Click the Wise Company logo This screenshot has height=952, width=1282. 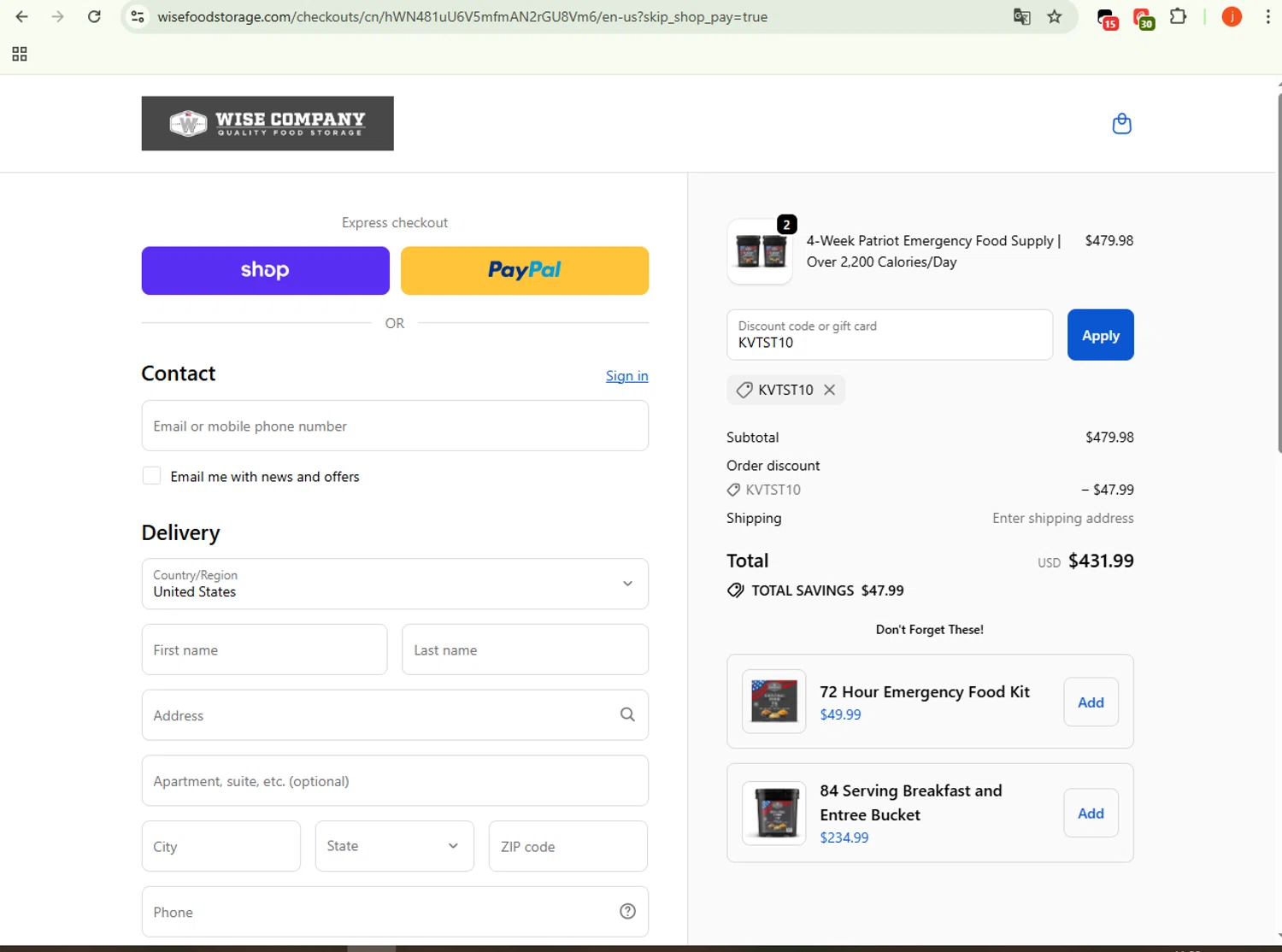pos(268,123)
